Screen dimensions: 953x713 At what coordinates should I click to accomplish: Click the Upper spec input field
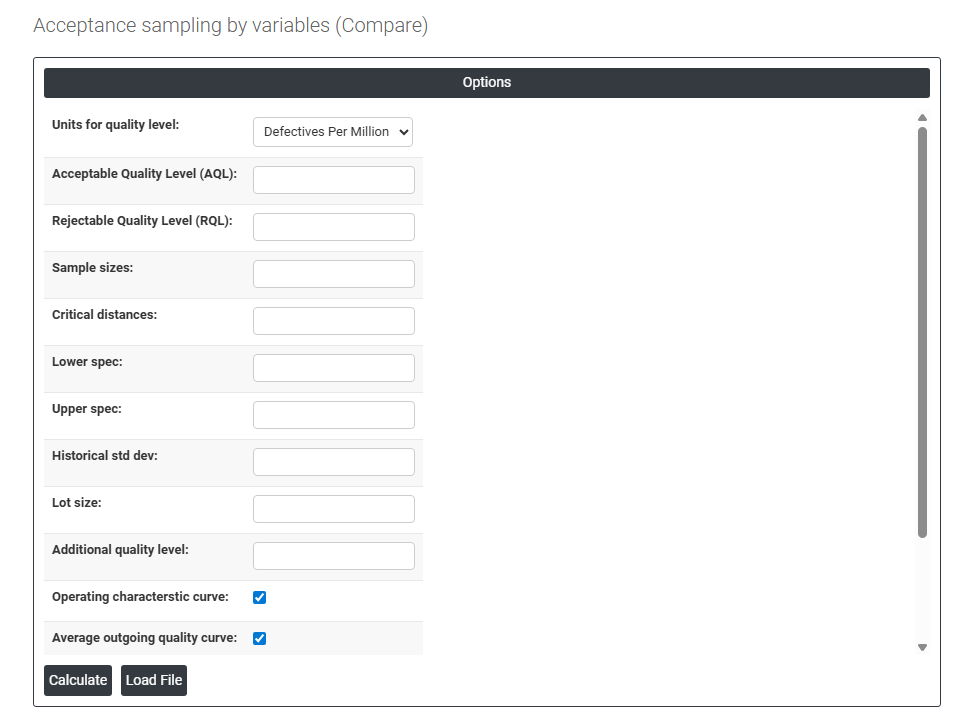[x=333, y=415]
